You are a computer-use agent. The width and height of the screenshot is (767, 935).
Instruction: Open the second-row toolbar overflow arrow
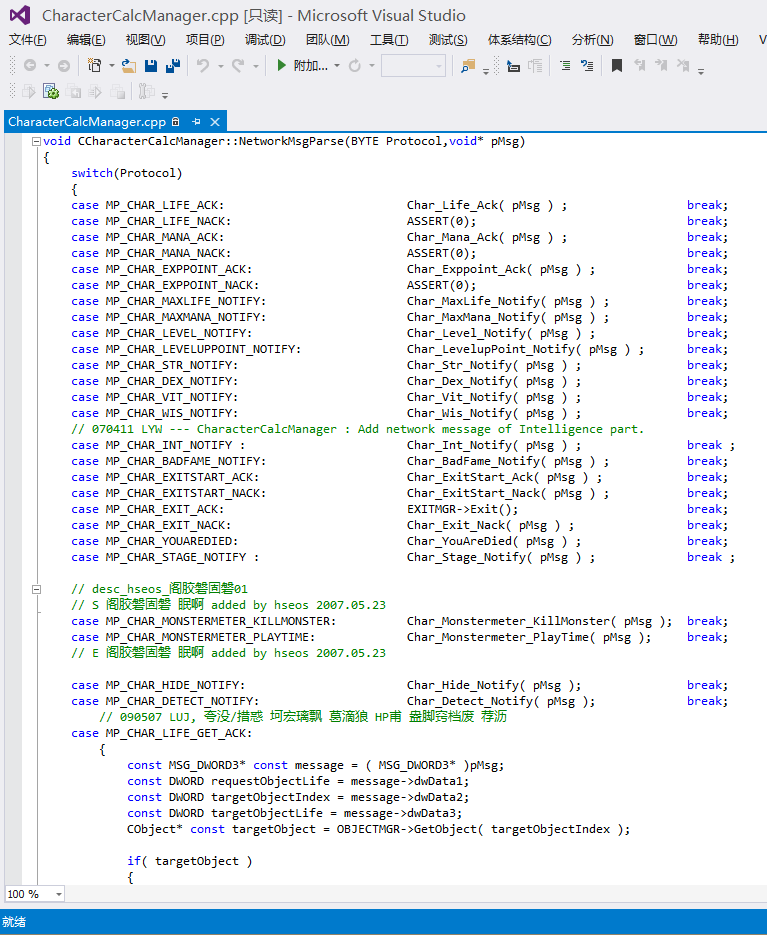pyautogui.click(x=165, y=95)
